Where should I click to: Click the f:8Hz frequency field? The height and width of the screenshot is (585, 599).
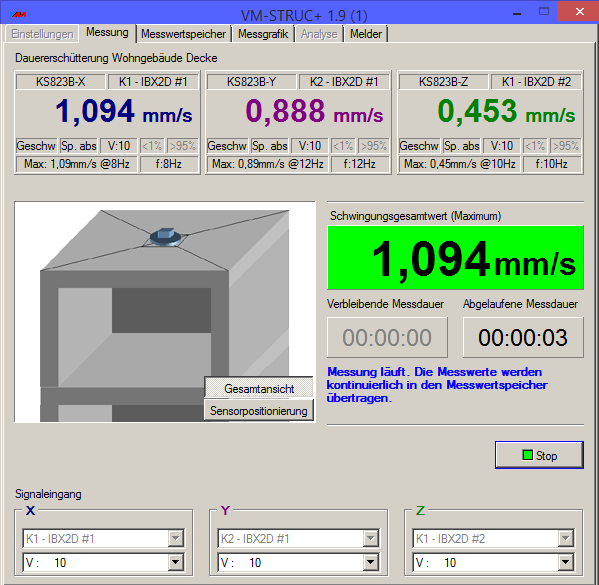coord(168,164)
